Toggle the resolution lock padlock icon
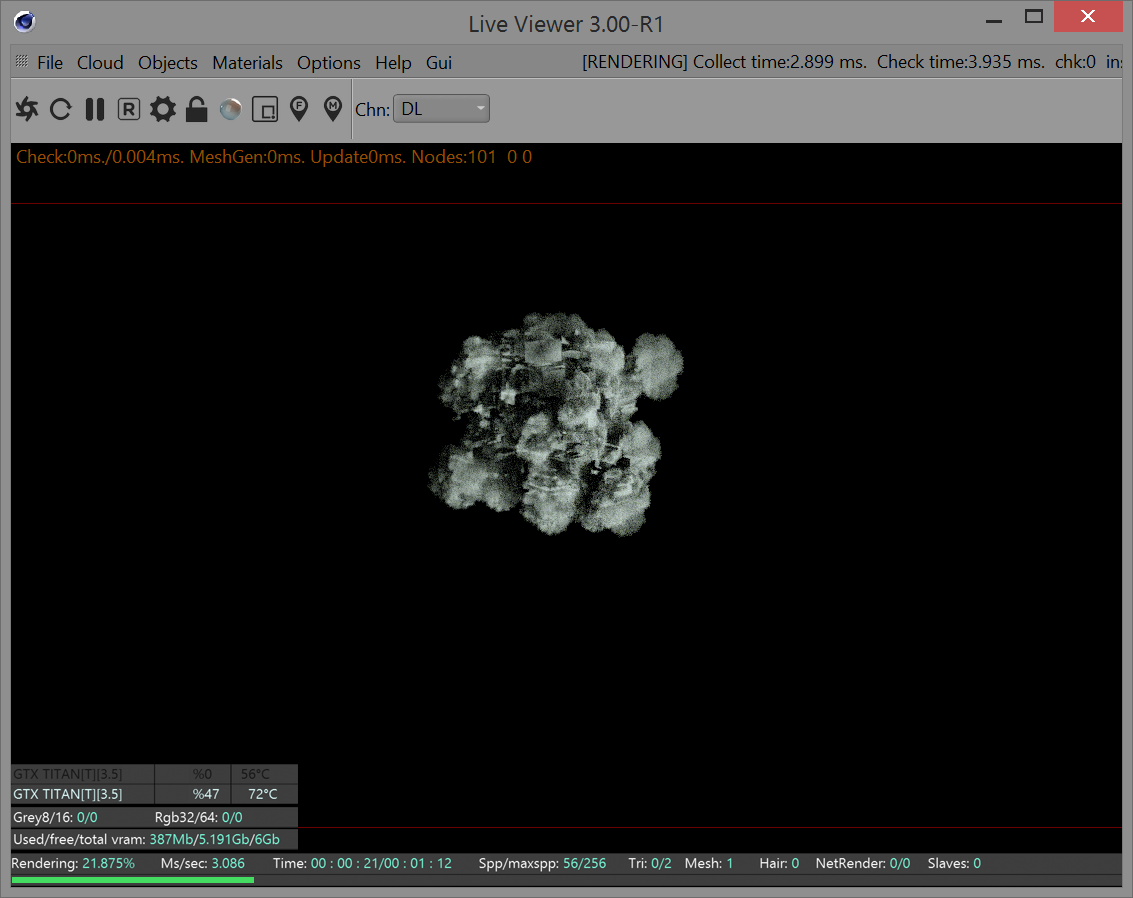Viewport: 1133px width, 898px height. (x=197, y=109)
